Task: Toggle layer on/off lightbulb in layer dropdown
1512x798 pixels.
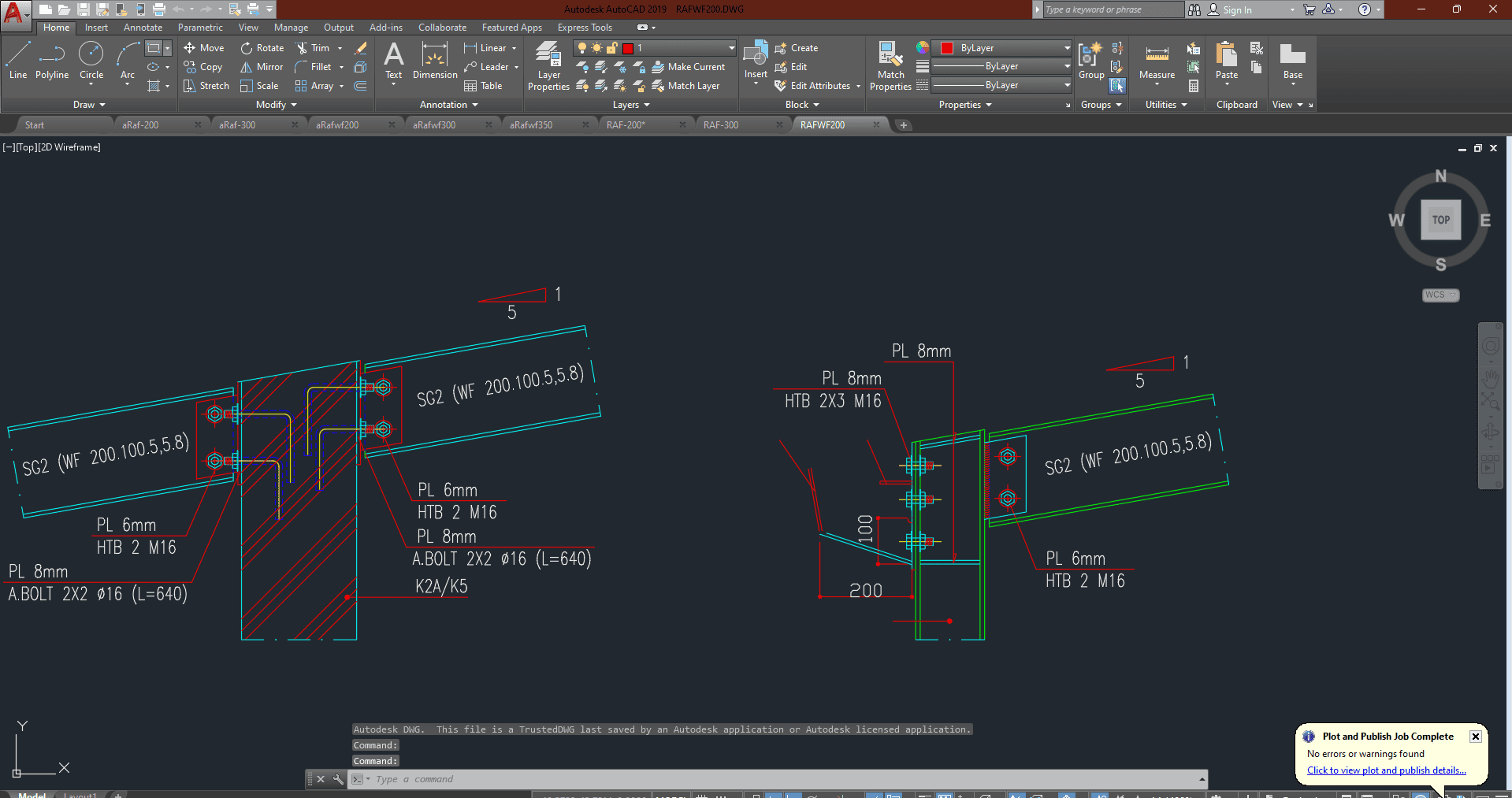Action: [582, 48]
